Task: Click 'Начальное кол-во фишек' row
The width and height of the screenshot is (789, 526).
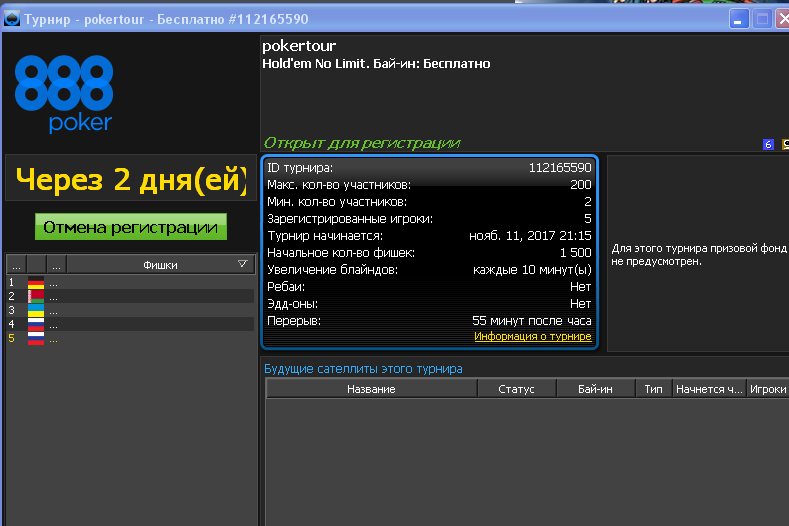Action: [429, 253]
